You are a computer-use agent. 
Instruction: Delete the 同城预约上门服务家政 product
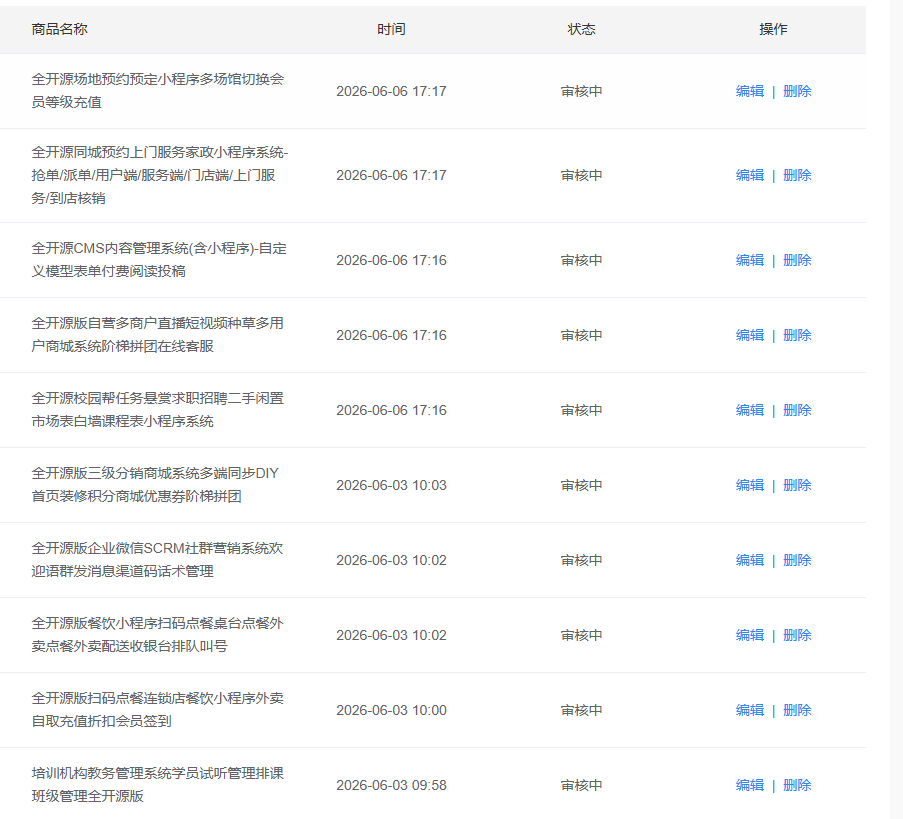click(797, 175)
